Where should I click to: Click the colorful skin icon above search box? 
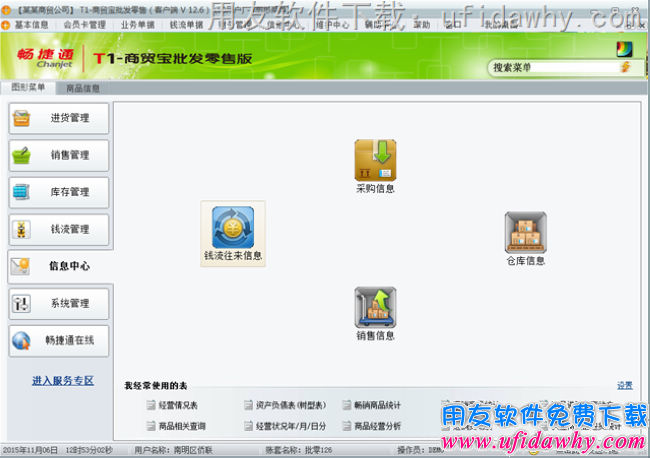624,49
